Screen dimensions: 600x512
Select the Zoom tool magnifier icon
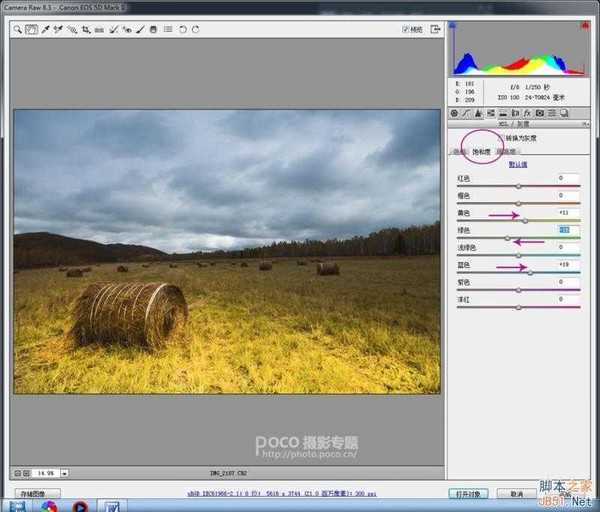click(18, 30)
